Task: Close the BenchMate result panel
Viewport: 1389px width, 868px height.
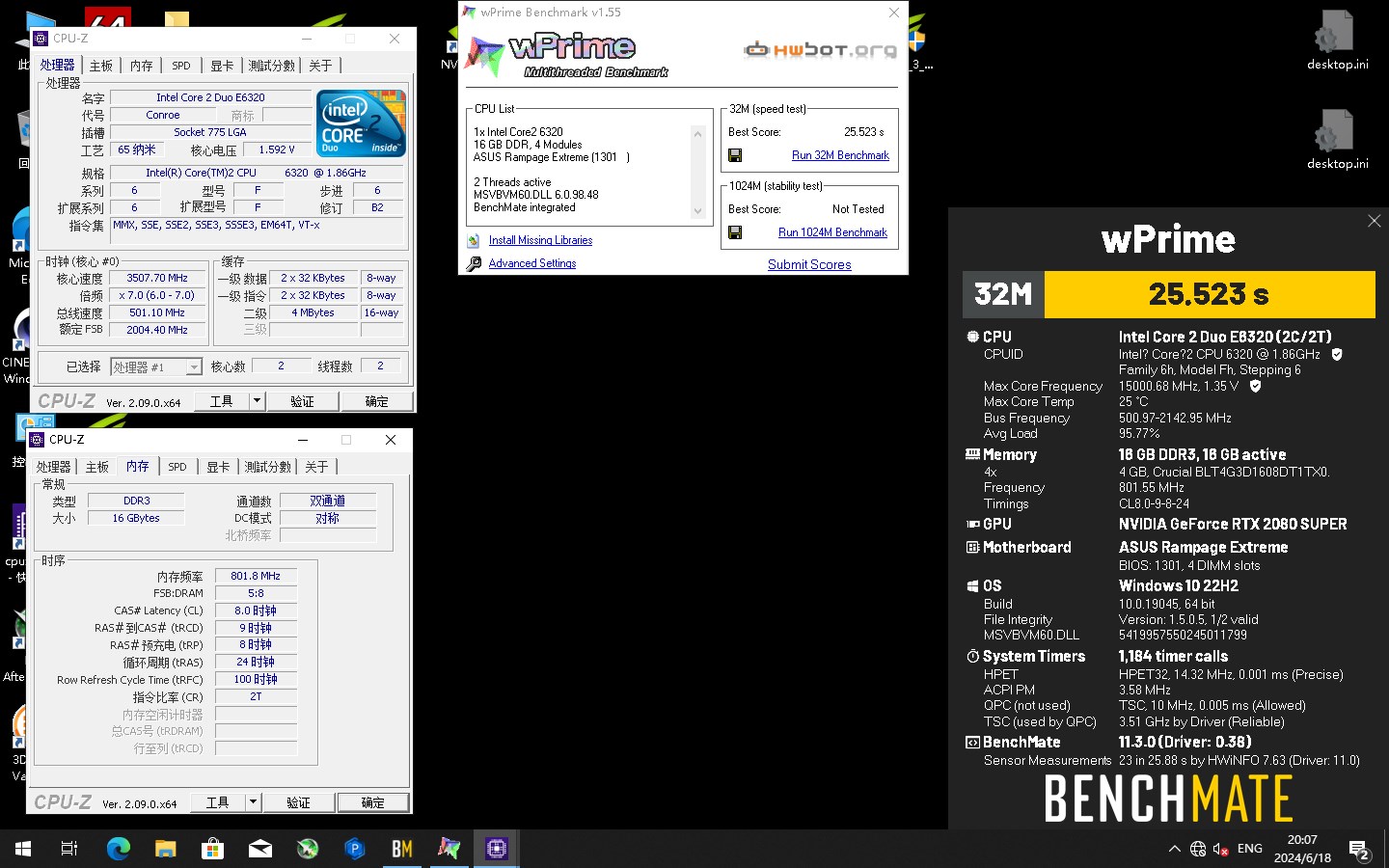Action: 1374,222
